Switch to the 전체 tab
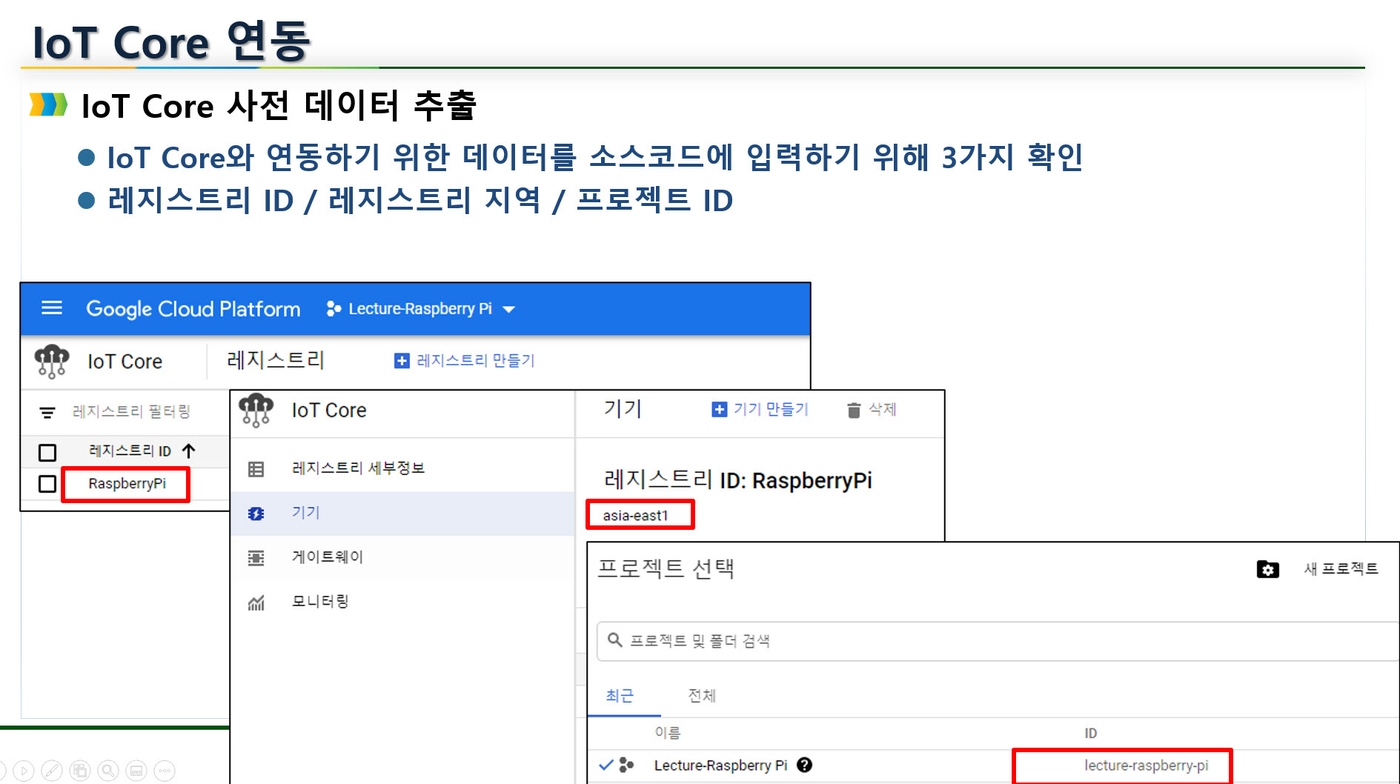The width and height of the screenshot is (1400, 784). 702,695
